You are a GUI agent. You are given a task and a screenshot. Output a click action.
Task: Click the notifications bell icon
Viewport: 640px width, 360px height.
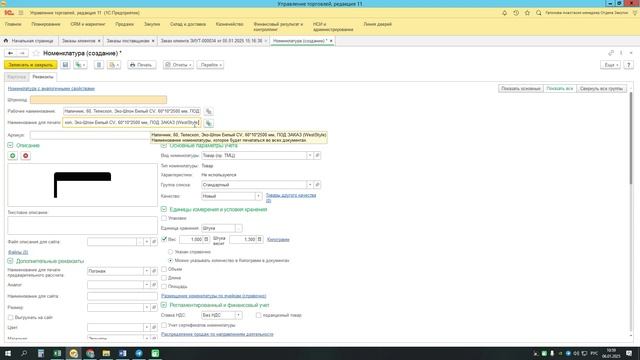point(504,13)
